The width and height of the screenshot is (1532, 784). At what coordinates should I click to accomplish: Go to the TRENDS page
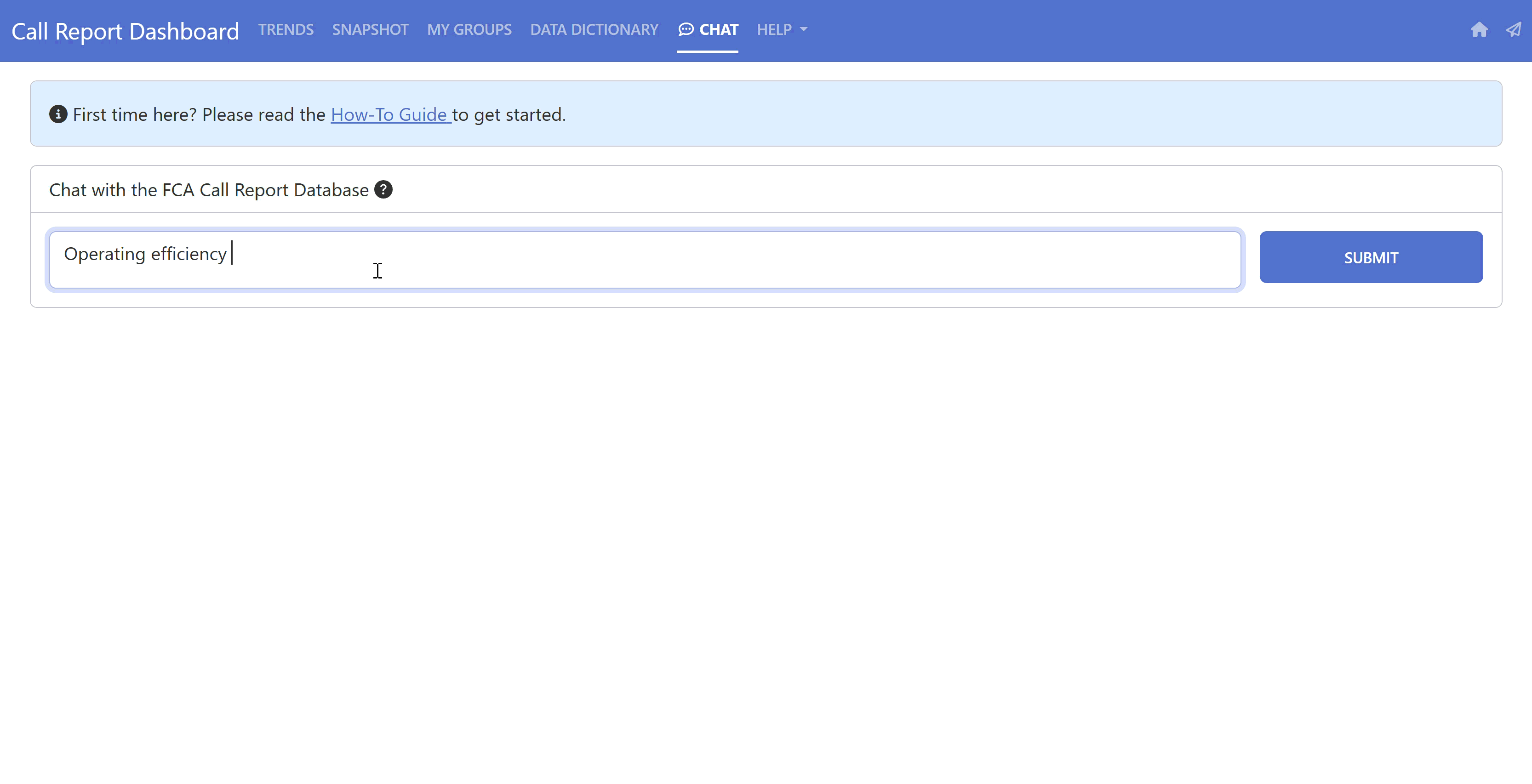pyautogui.click(x=286, y=30)
